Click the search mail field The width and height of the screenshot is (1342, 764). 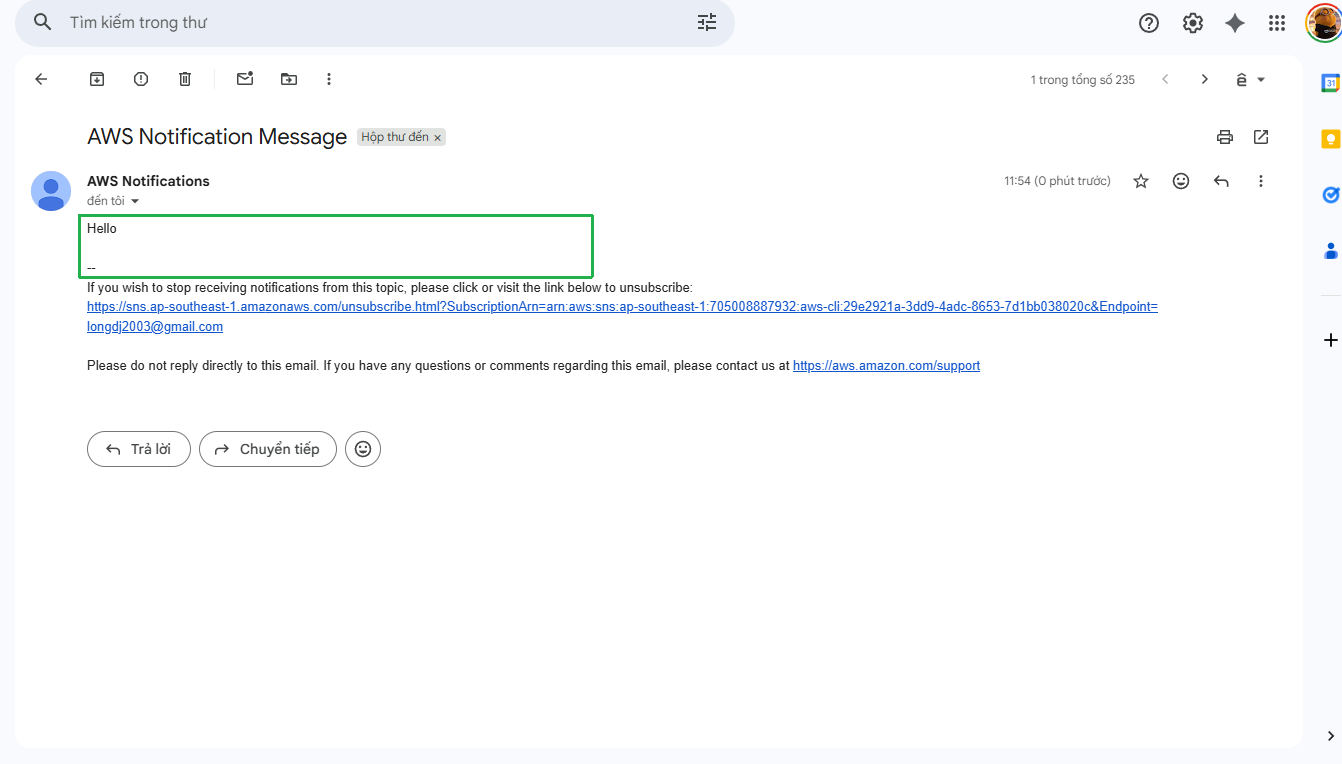[375, 22]
